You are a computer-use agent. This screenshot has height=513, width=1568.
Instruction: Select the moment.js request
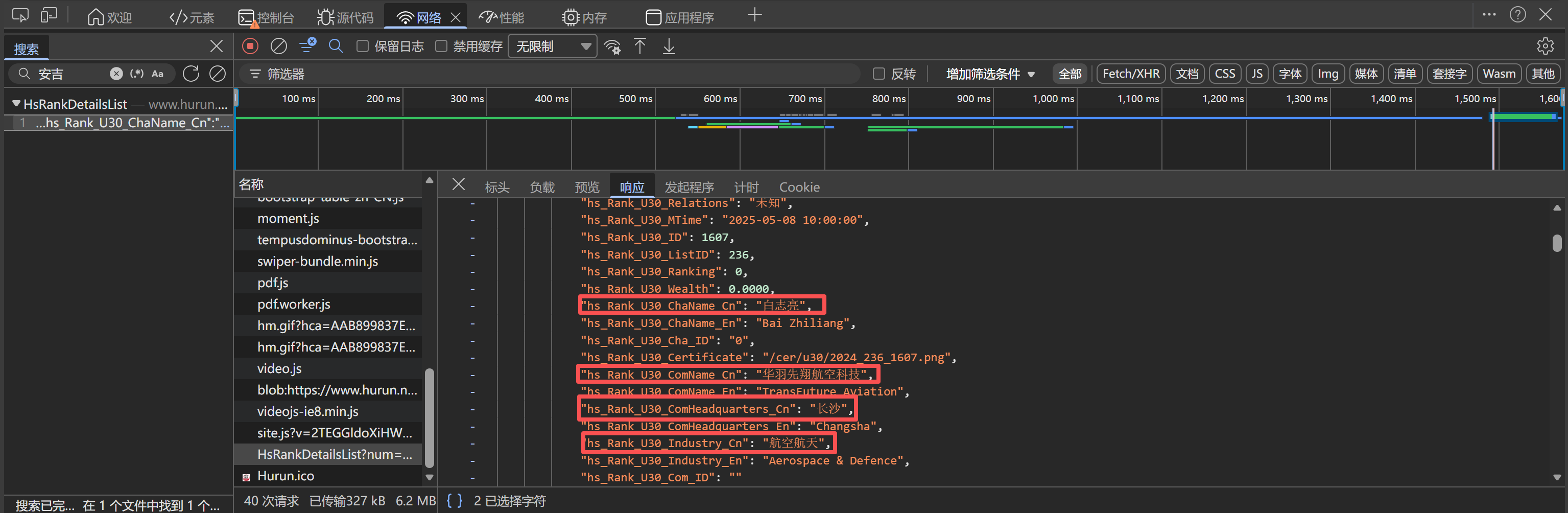coord(327,218)
